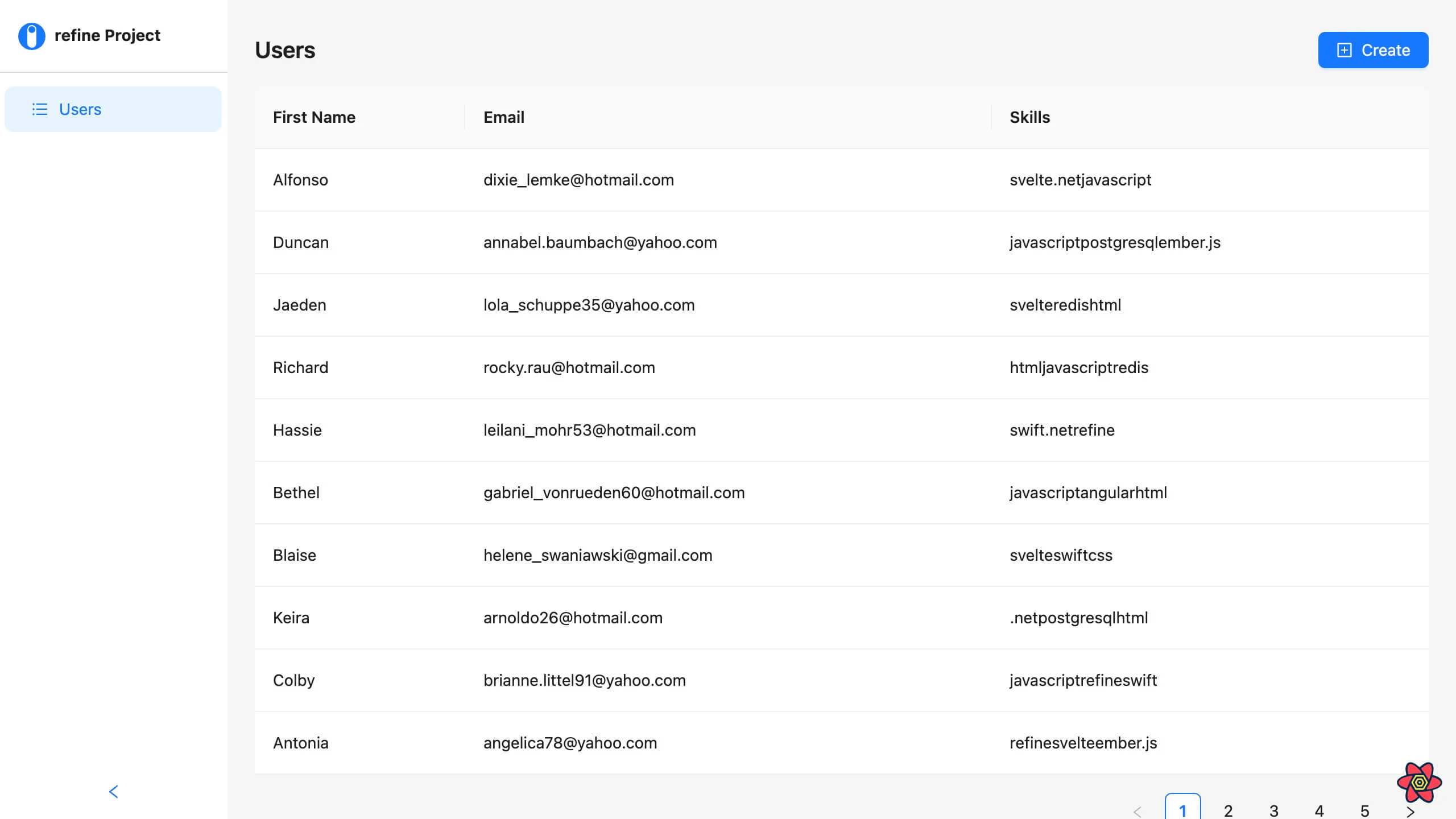Click the First Name column header
The height and width of the screenshot is (819, 1456).
314,117
